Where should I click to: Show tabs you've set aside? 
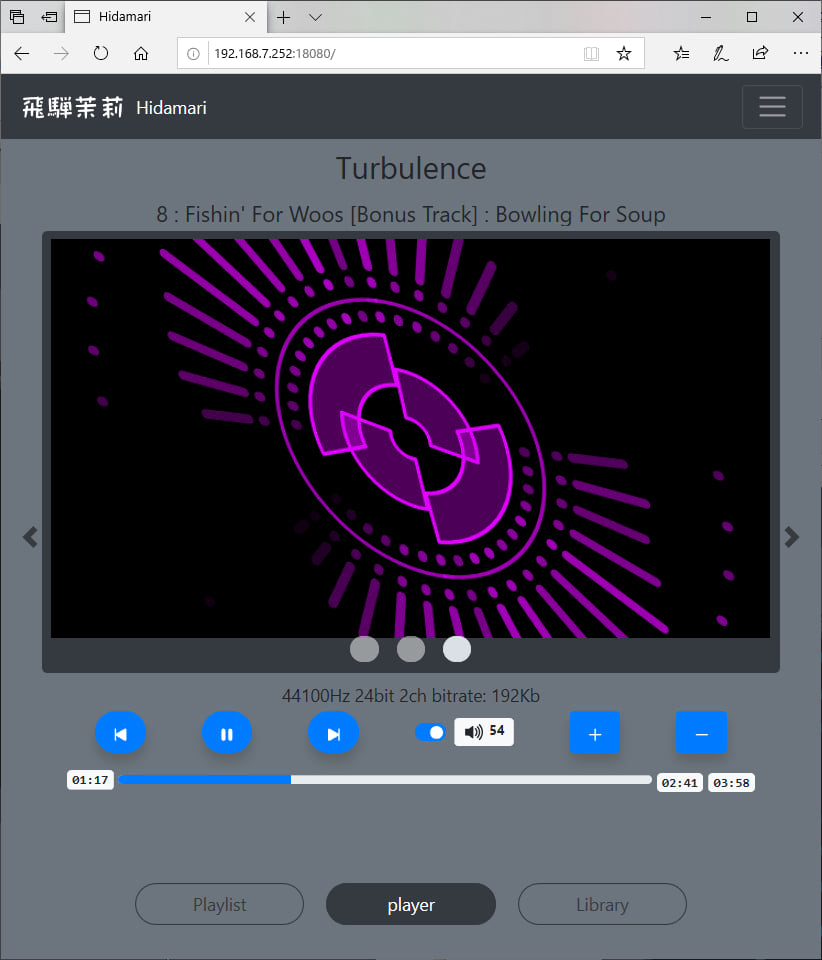tap(17, 17)
